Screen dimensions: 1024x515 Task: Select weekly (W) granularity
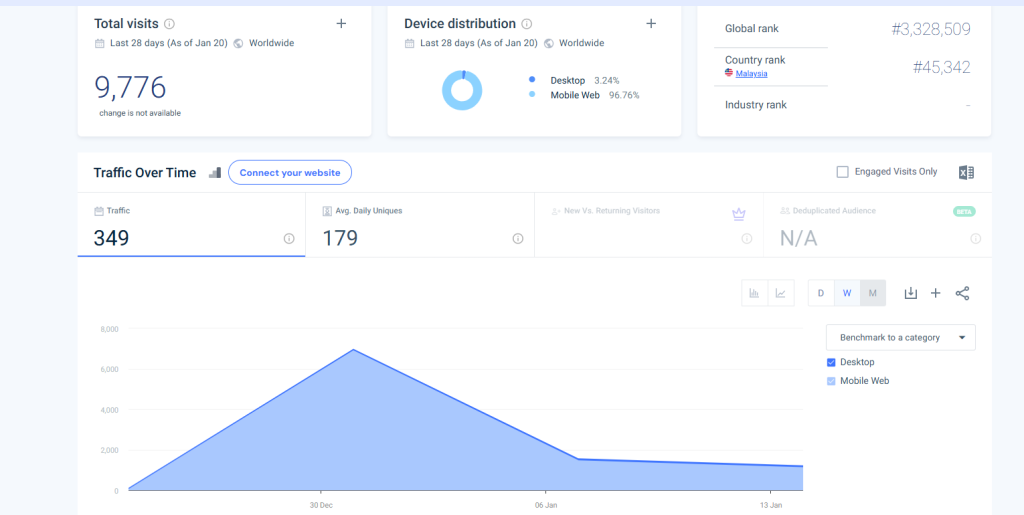click(x=847, y=293)
